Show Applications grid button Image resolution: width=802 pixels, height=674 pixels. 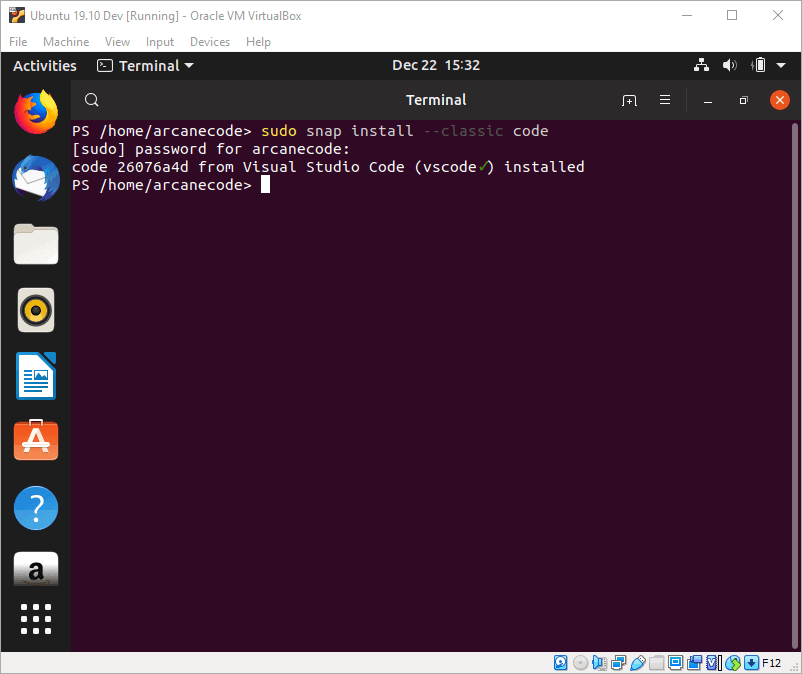(36, 619)
